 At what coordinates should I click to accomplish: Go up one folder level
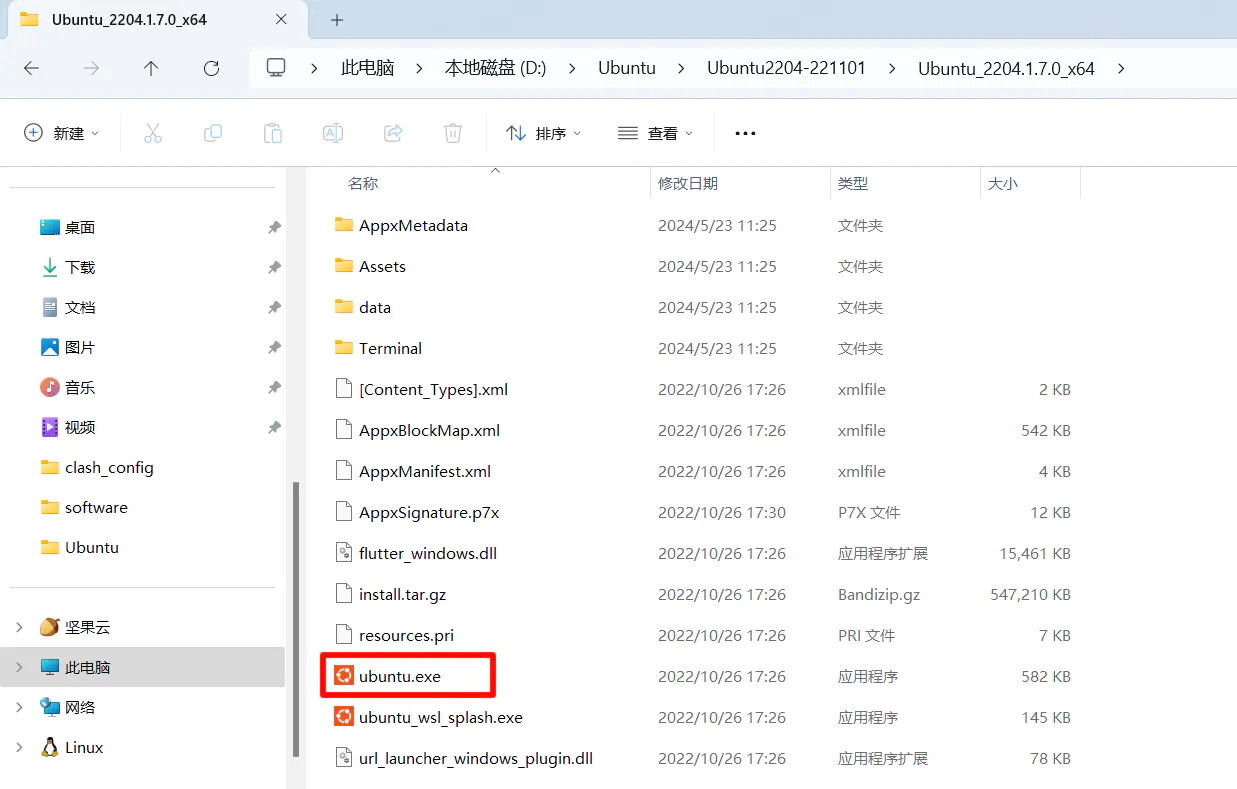(151, 68)
